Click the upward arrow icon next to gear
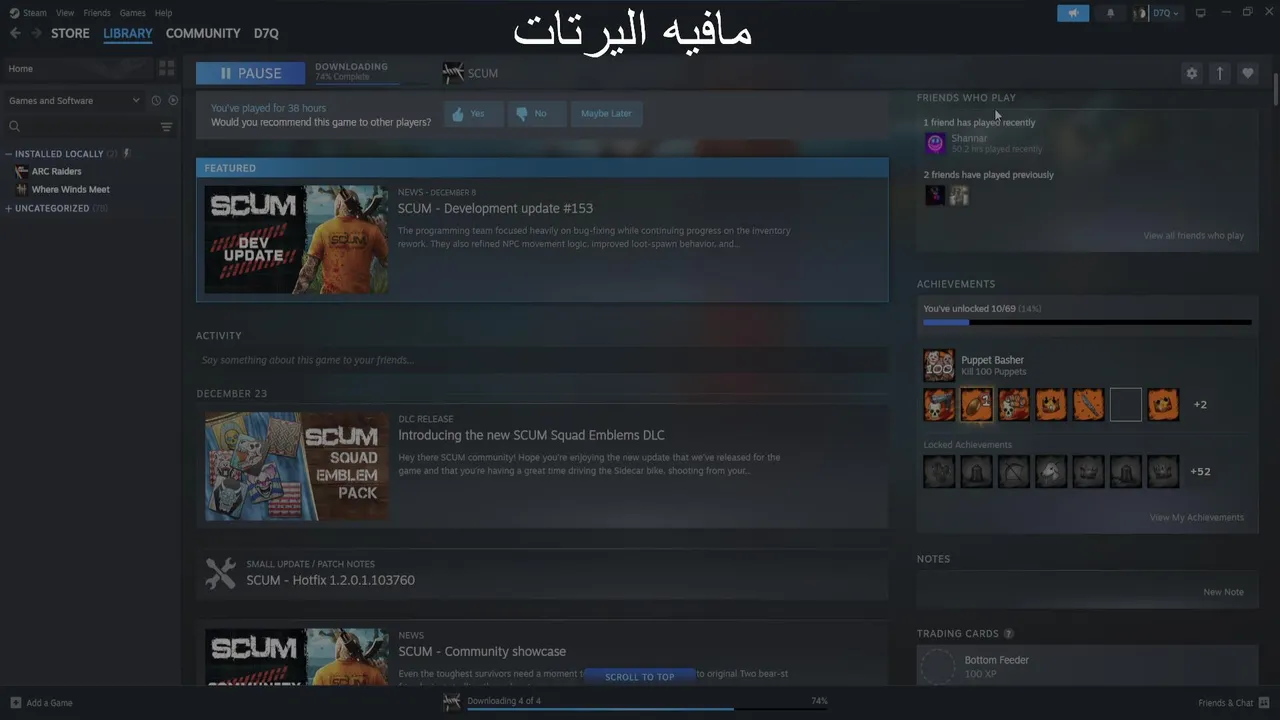The height and width of the screenshot is (720, 1280). point(1220,73)
